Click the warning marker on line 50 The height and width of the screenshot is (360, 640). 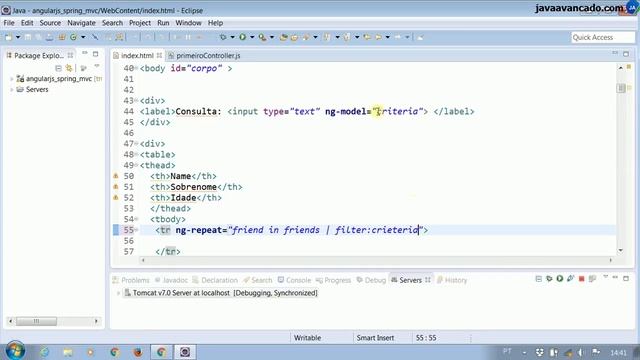click(x=116, y=176)
